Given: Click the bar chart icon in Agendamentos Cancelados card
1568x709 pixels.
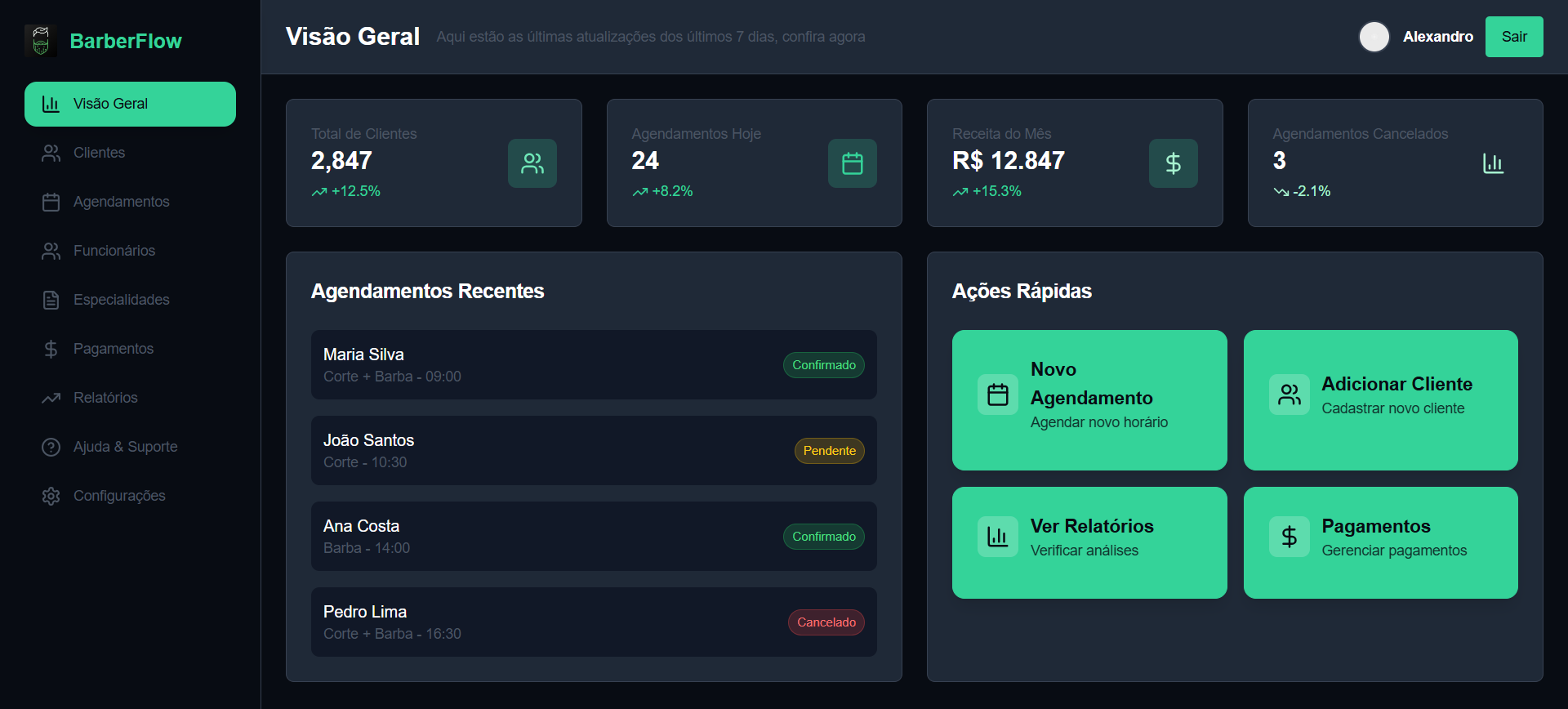Looking at the screenshot, I should pos(1493,163).
